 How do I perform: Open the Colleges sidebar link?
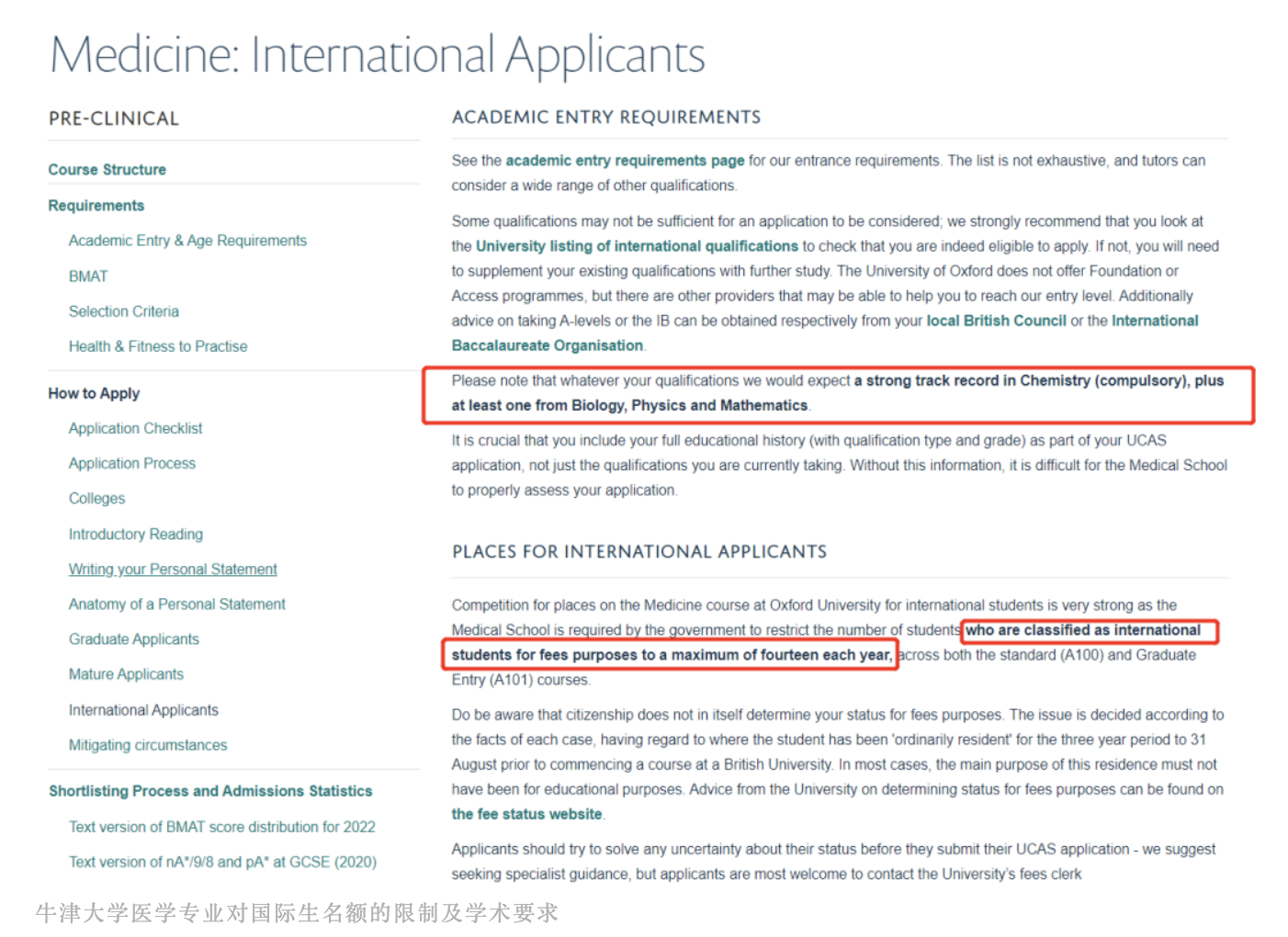click(x=96, y=499)
